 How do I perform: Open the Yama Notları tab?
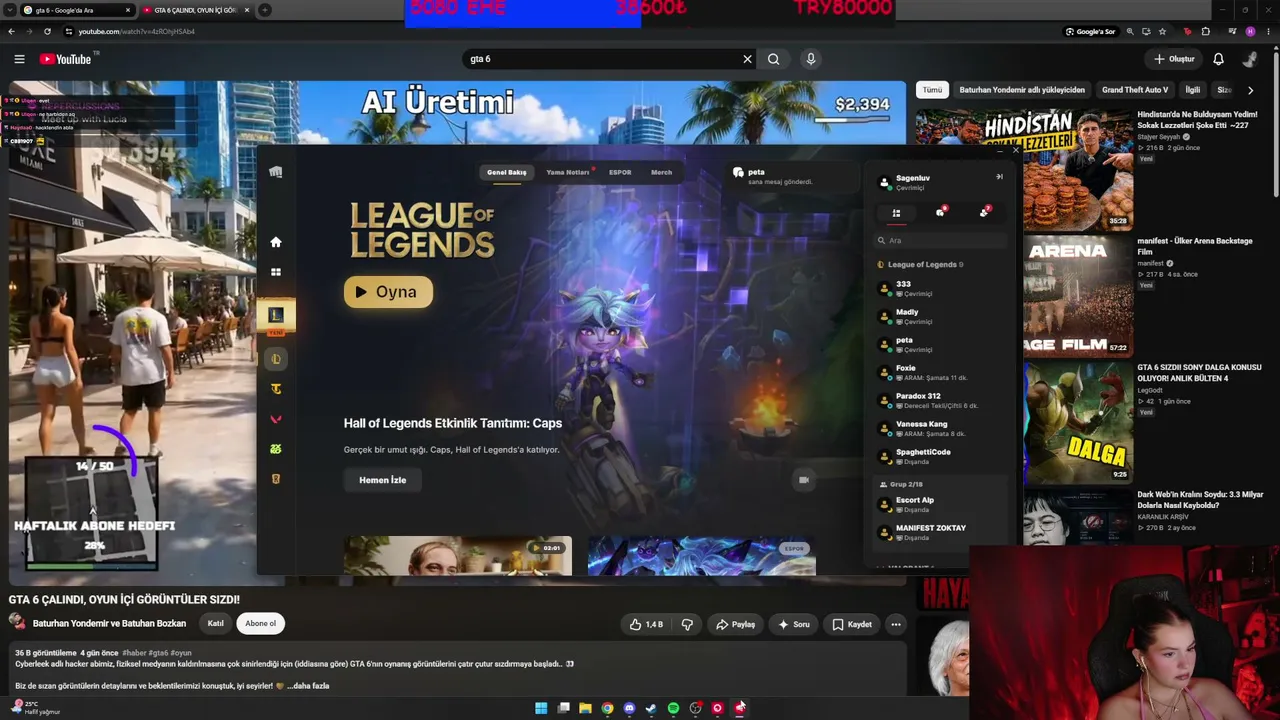[x=568, y=172]
